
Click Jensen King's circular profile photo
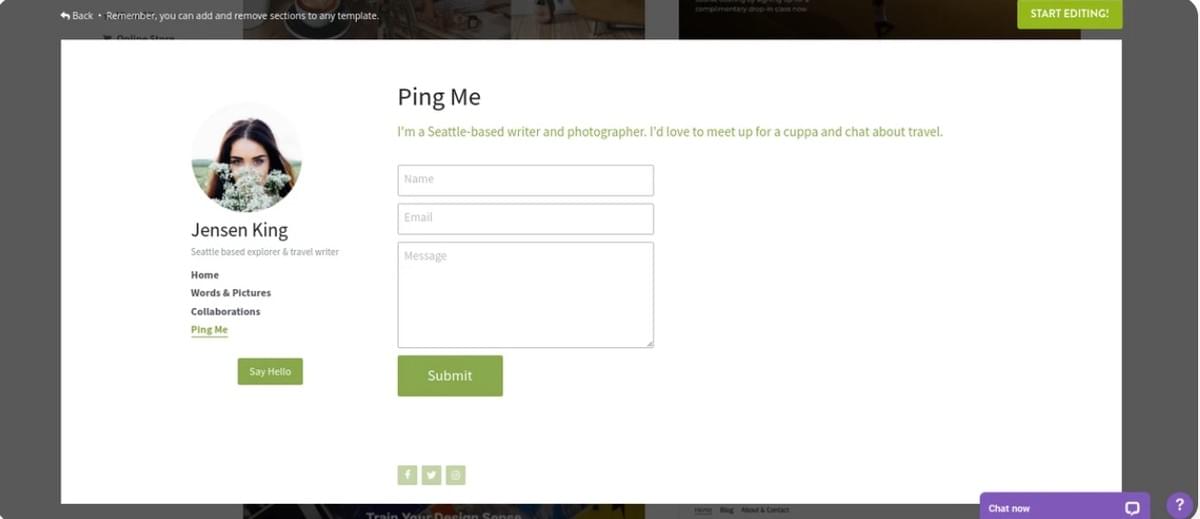pos(246,158)
